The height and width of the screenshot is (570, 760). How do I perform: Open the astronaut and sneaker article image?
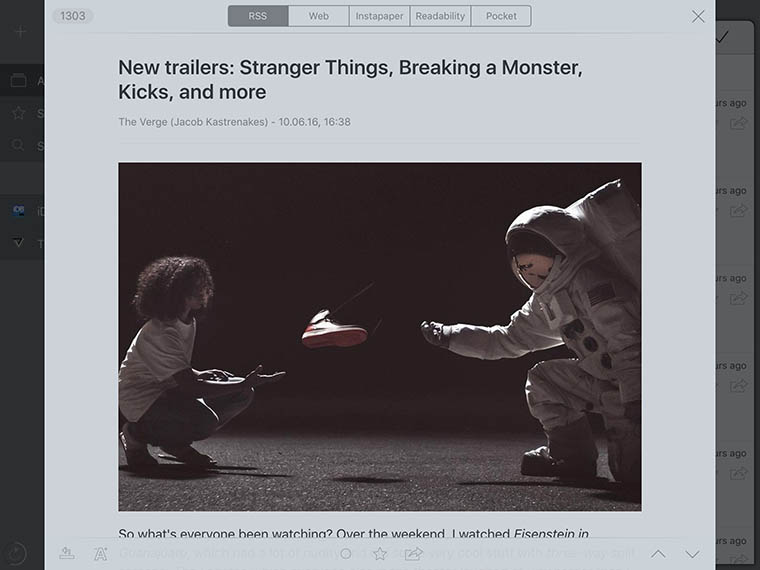pyautogui.click(x=380, y=337)
